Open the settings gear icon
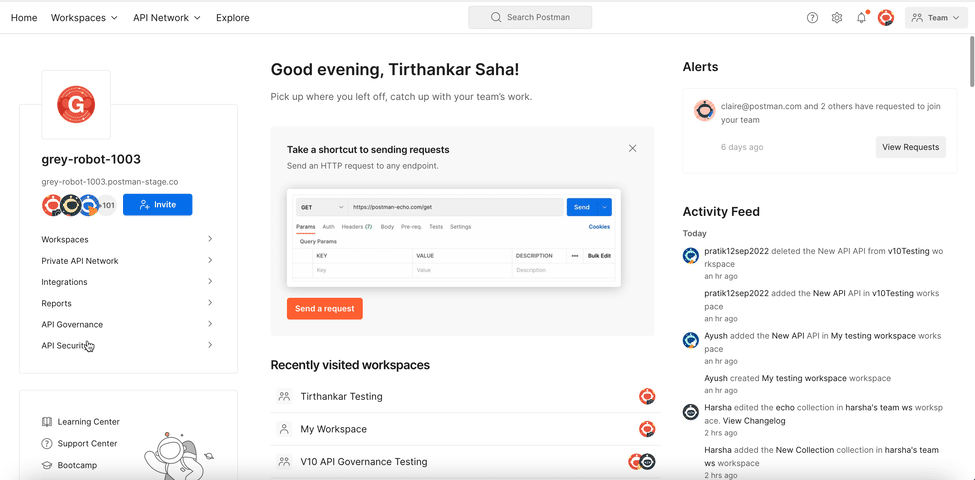975x480 pixels. pos(837,18)
